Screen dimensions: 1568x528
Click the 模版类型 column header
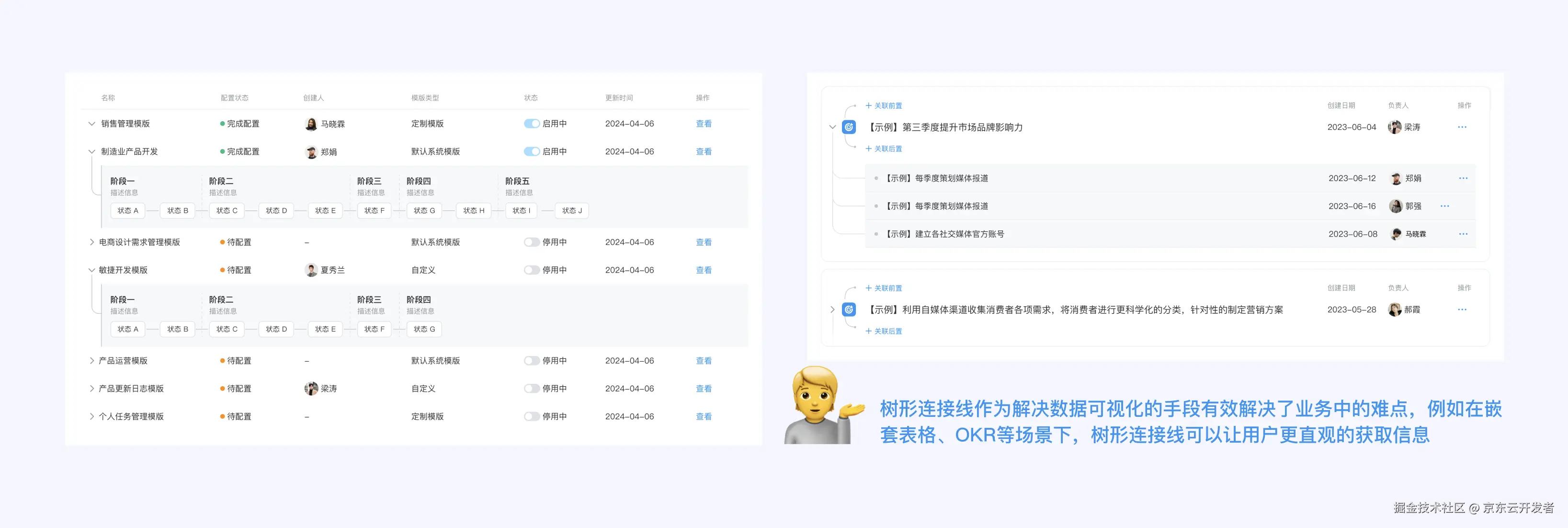[x=425, y=98]
